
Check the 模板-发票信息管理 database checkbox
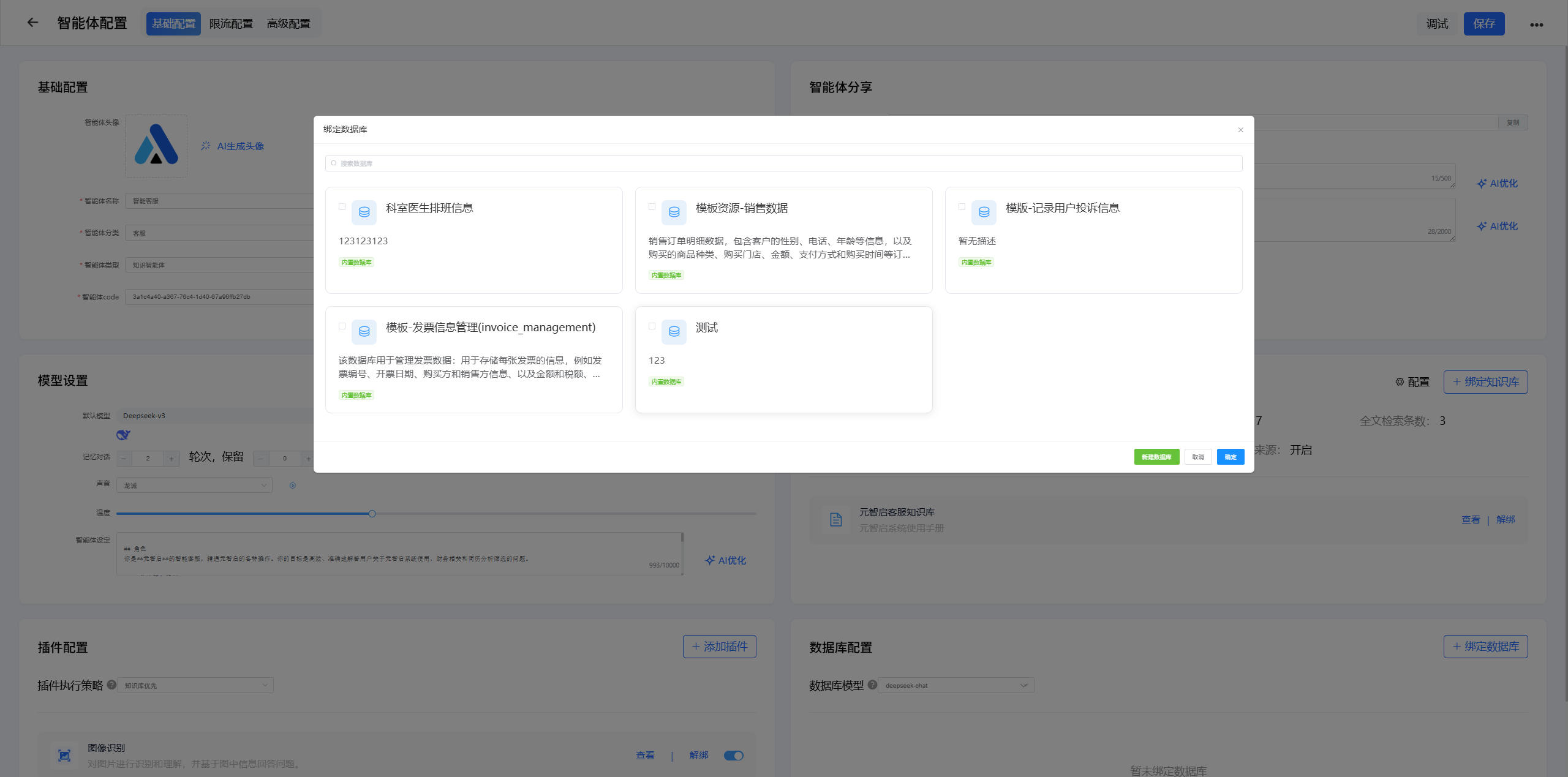(x=342, y=326)
